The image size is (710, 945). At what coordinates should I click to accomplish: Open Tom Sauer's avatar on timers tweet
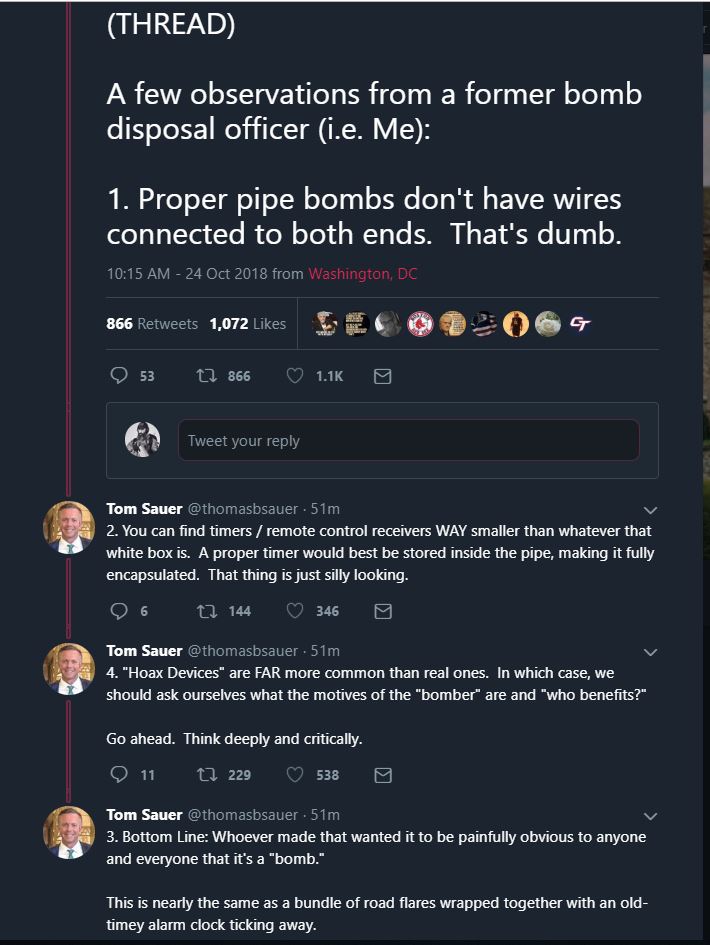pyautogui.click(x=69, y=526)
